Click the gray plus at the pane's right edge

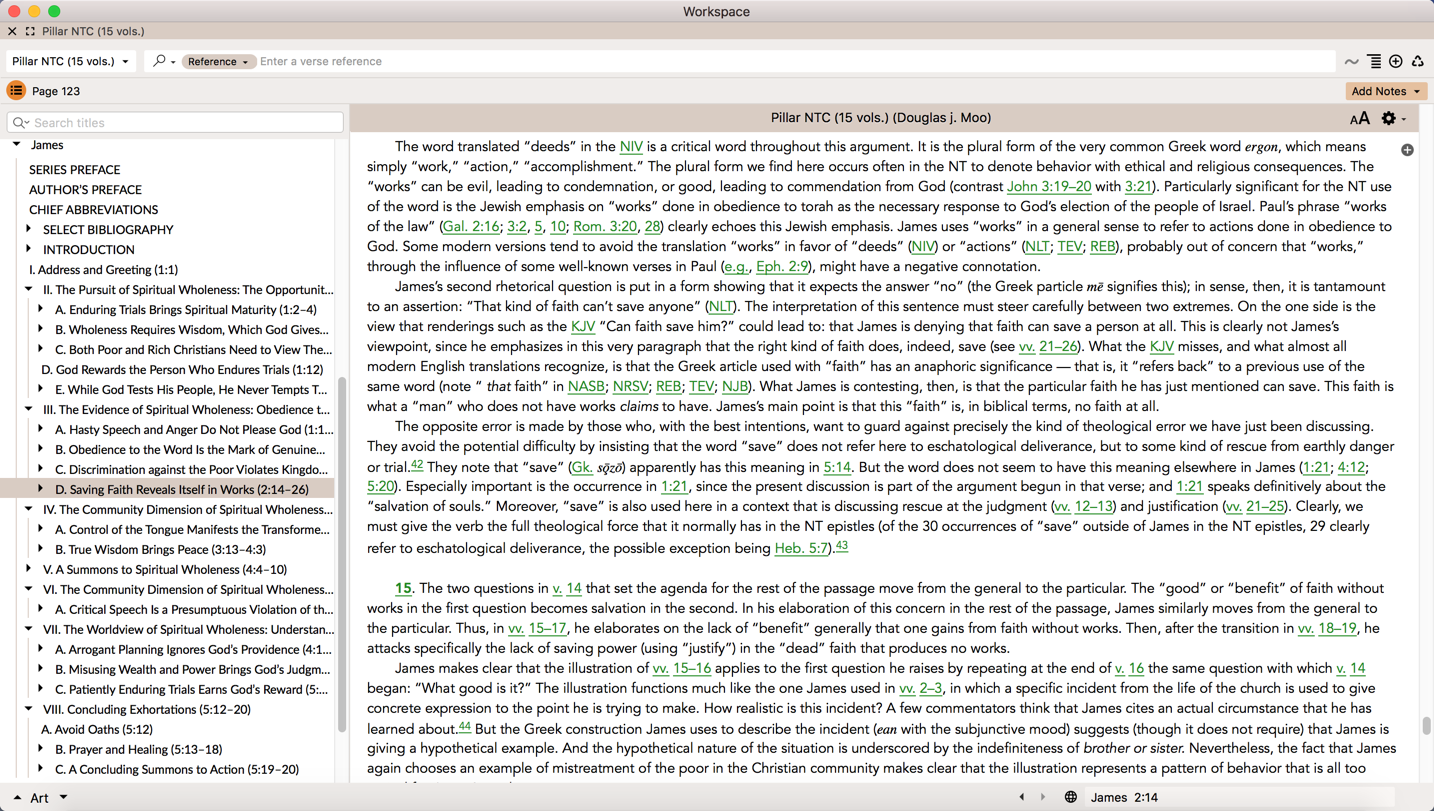click(1407, 150)
